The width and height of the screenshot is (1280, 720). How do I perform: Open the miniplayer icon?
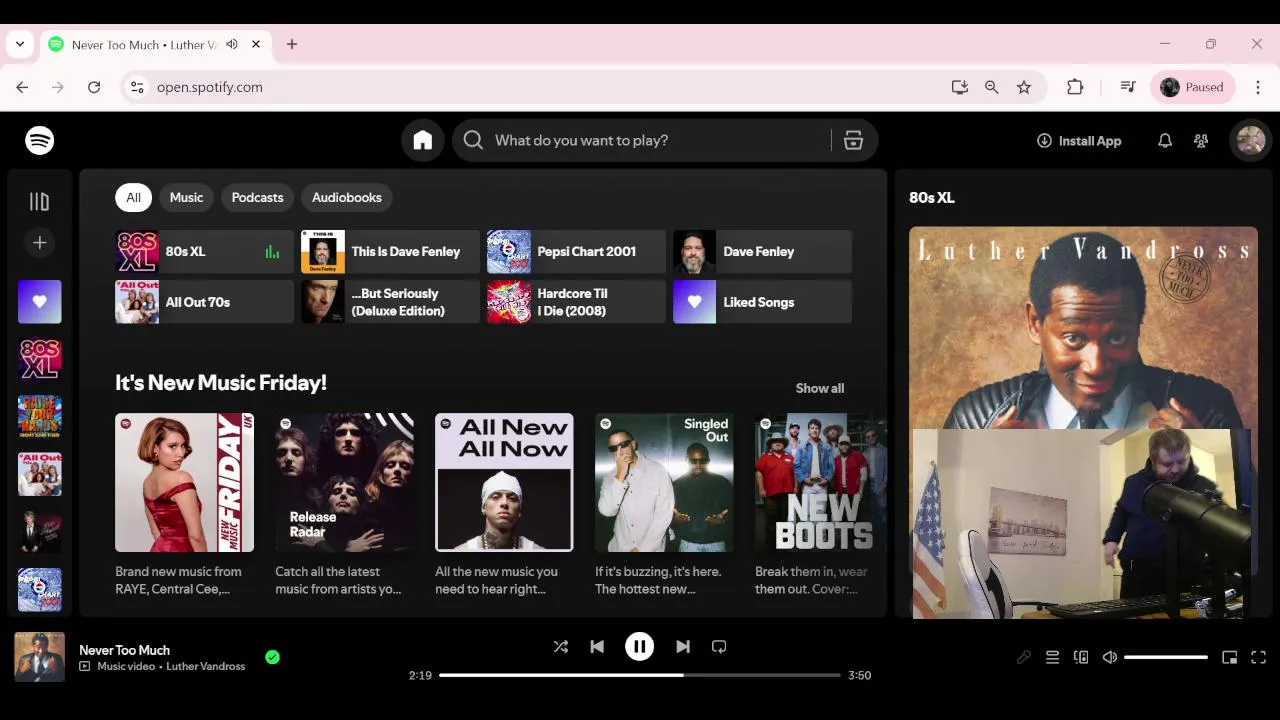click(x=1230, y=657)
